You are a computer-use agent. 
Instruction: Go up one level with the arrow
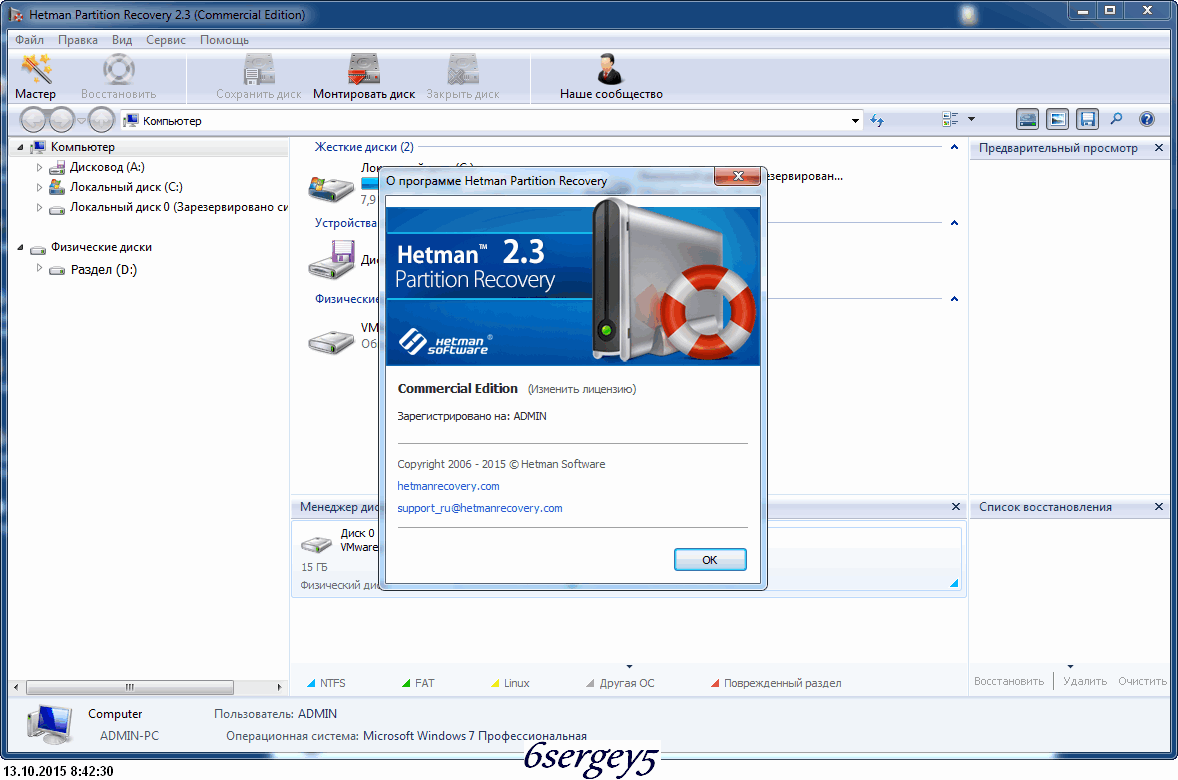point(101,119)
